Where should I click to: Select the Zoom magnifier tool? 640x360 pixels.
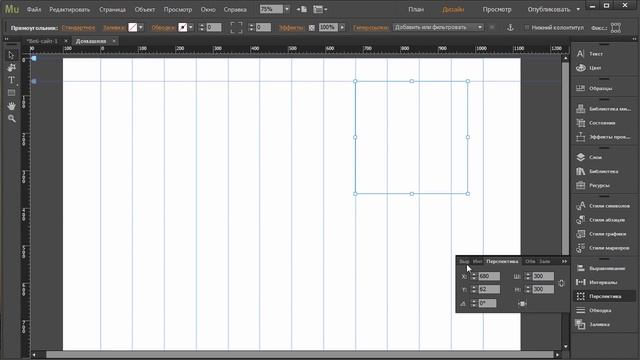tap(11, 118)
